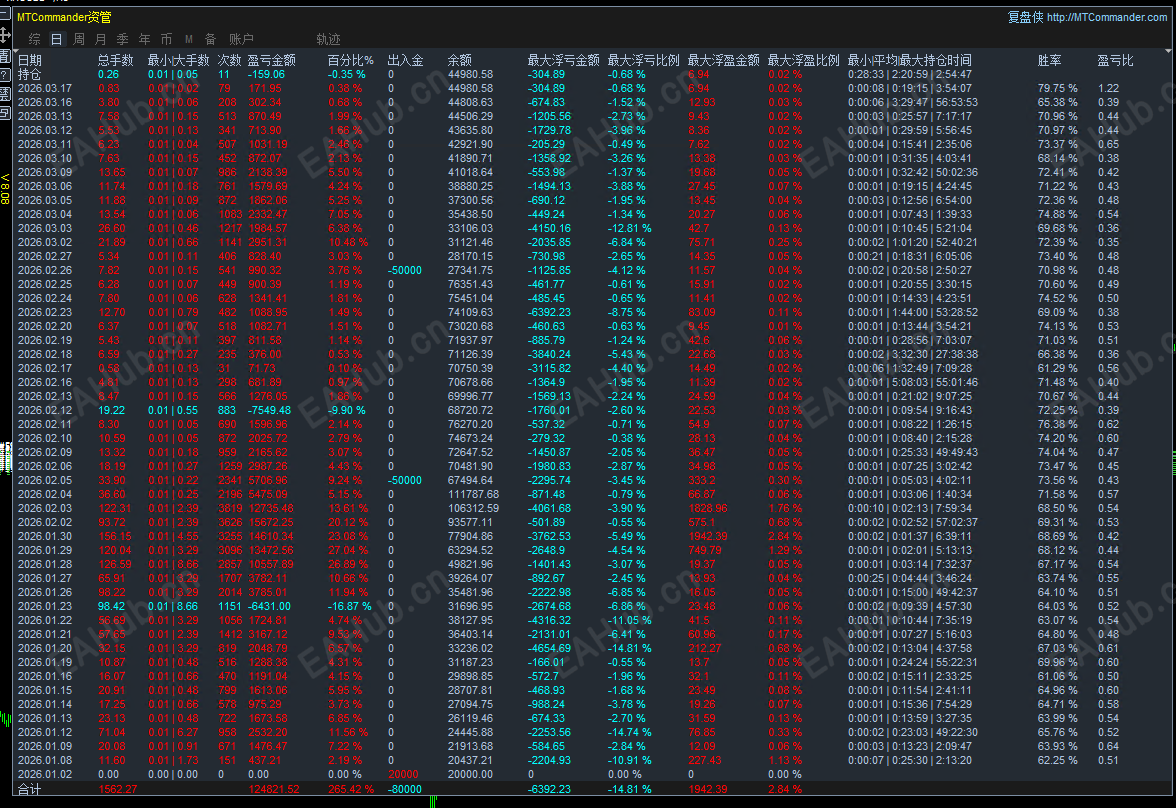Click the total profit 124821.52
Image resolution: width=1176 pixels, height=808 pixels.
tap(274, 789)
